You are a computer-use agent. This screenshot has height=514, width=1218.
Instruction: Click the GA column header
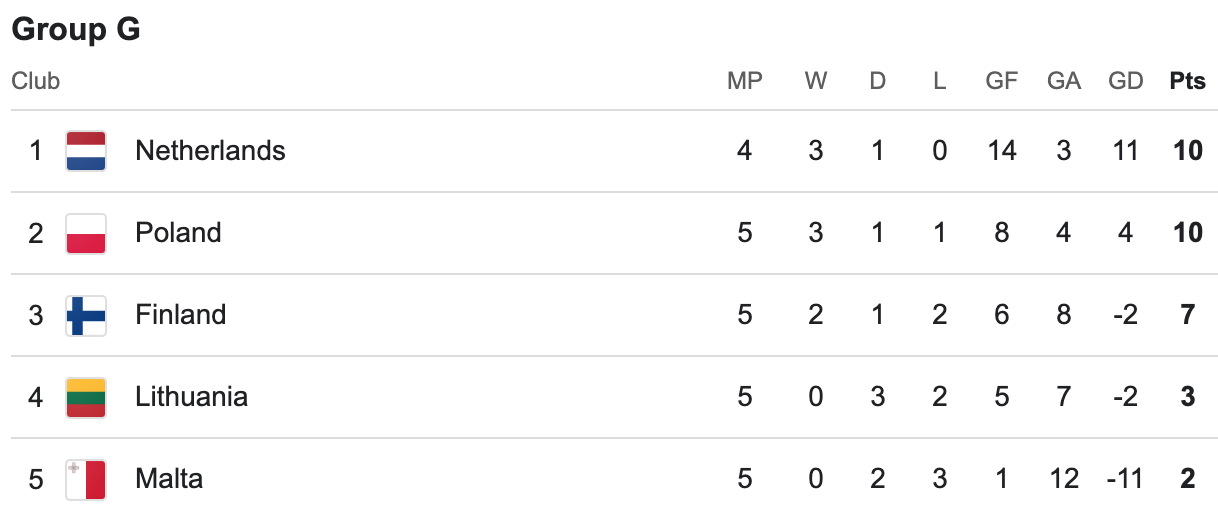1063,82
